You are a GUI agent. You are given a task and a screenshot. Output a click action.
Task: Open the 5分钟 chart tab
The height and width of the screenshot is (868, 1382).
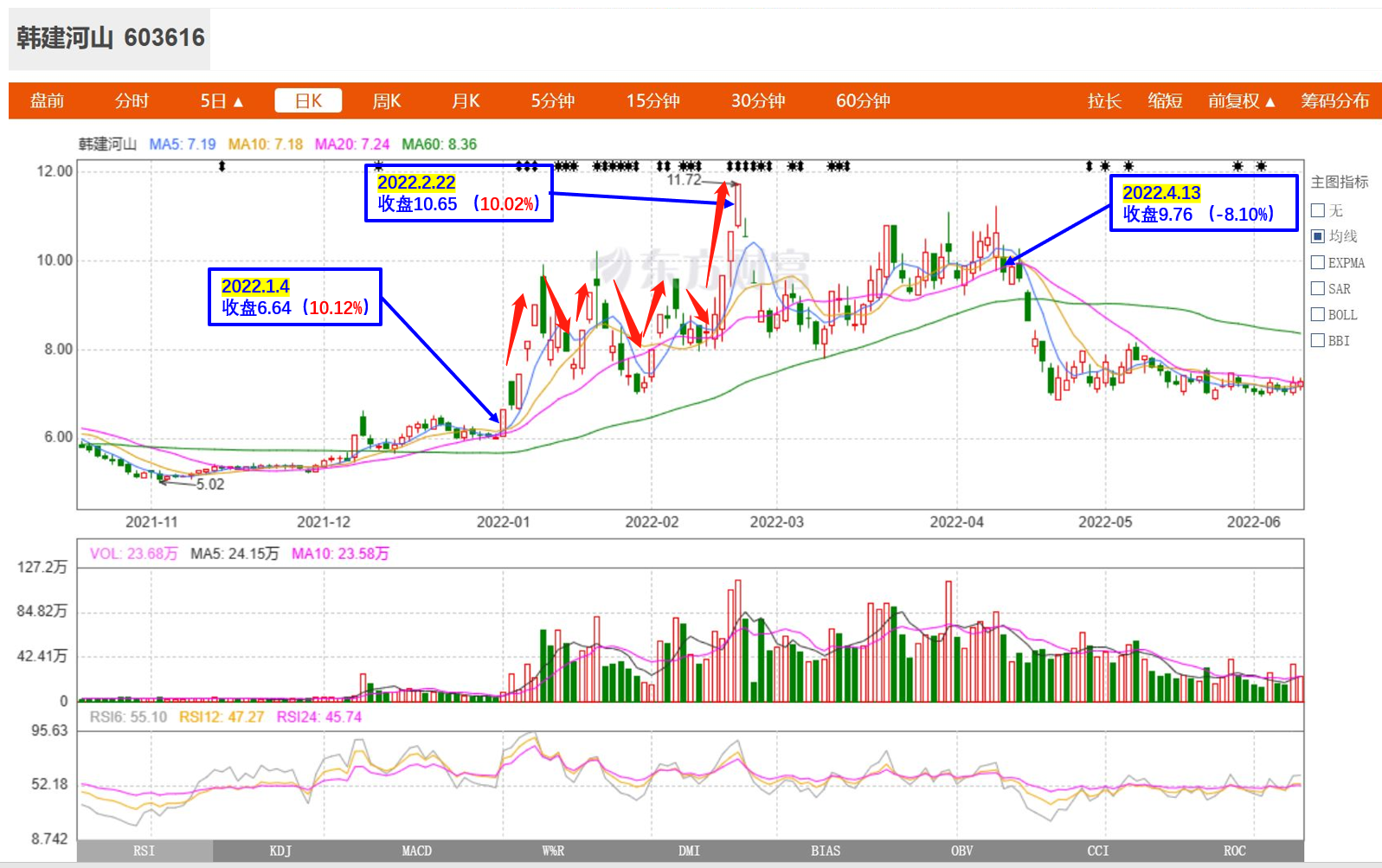[553, 101]
